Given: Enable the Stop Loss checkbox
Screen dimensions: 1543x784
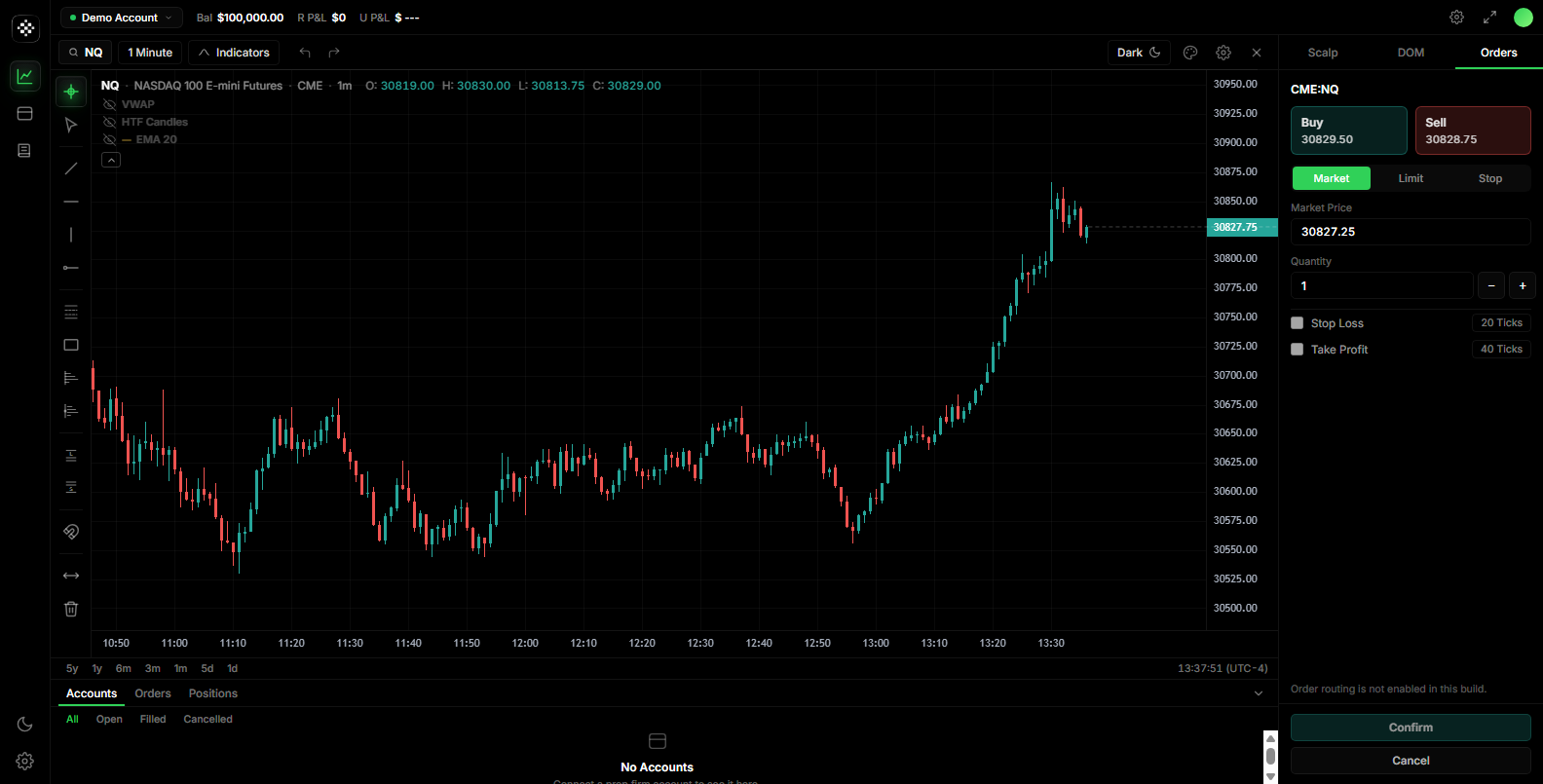Looking at the screenshot, I should point(1298,323).
